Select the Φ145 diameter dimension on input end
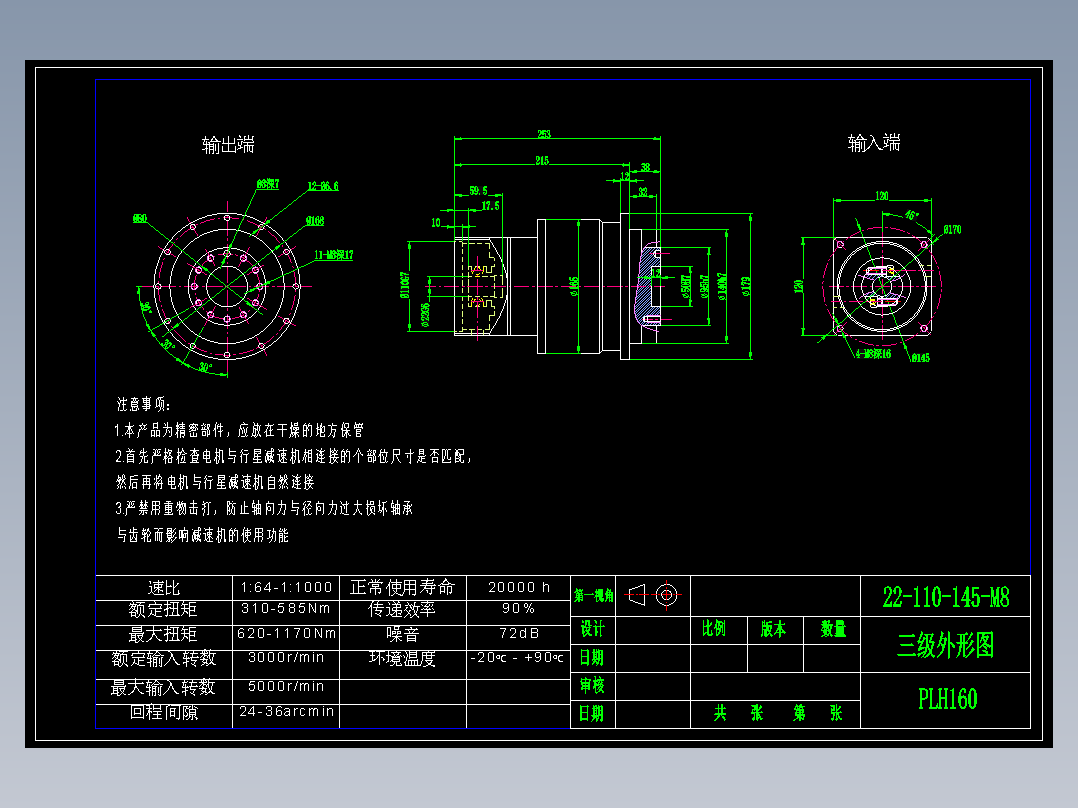This screenshot has width=1078, height=808. point(920,357)
